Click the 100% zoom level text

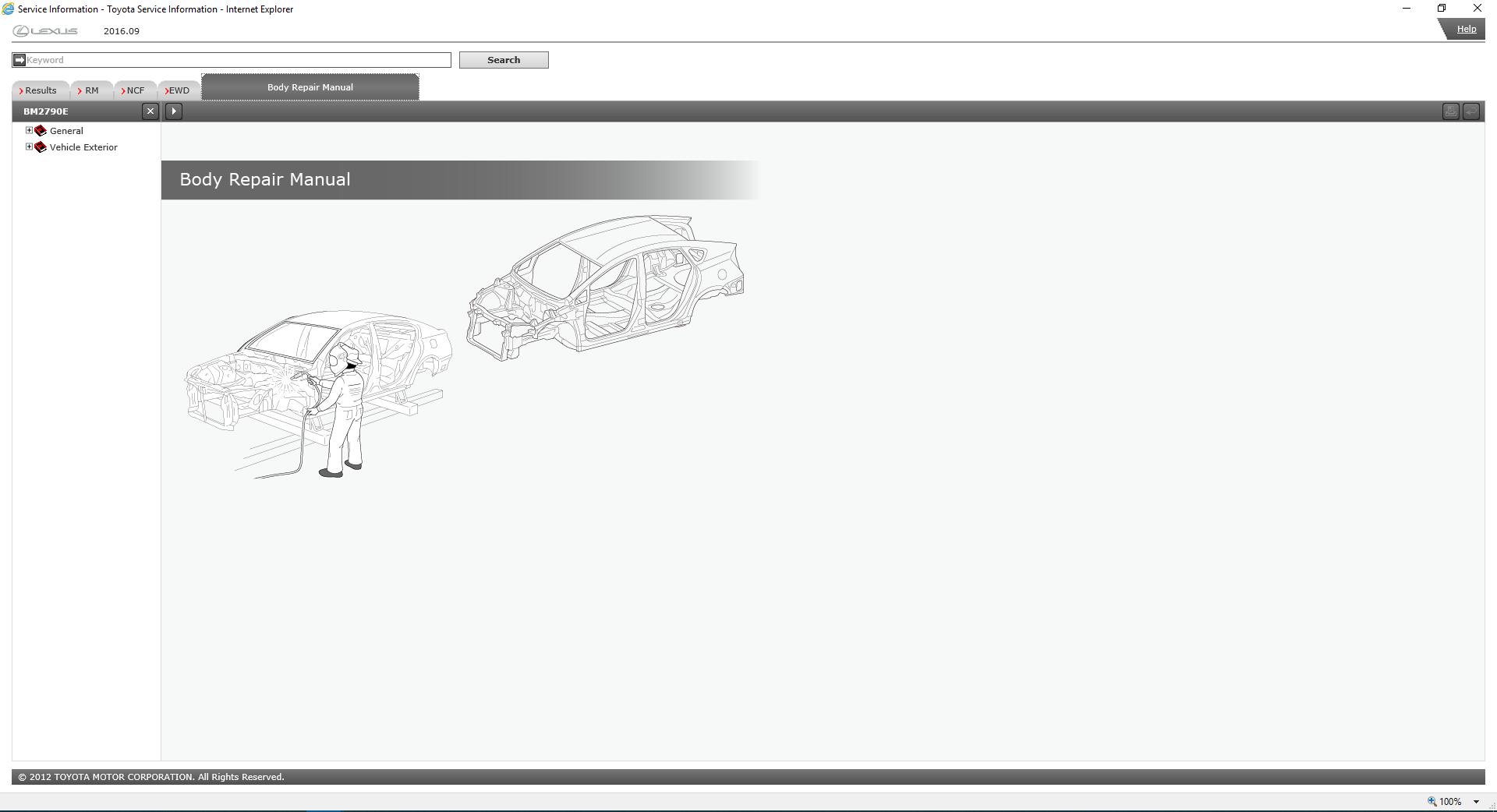1450,802
